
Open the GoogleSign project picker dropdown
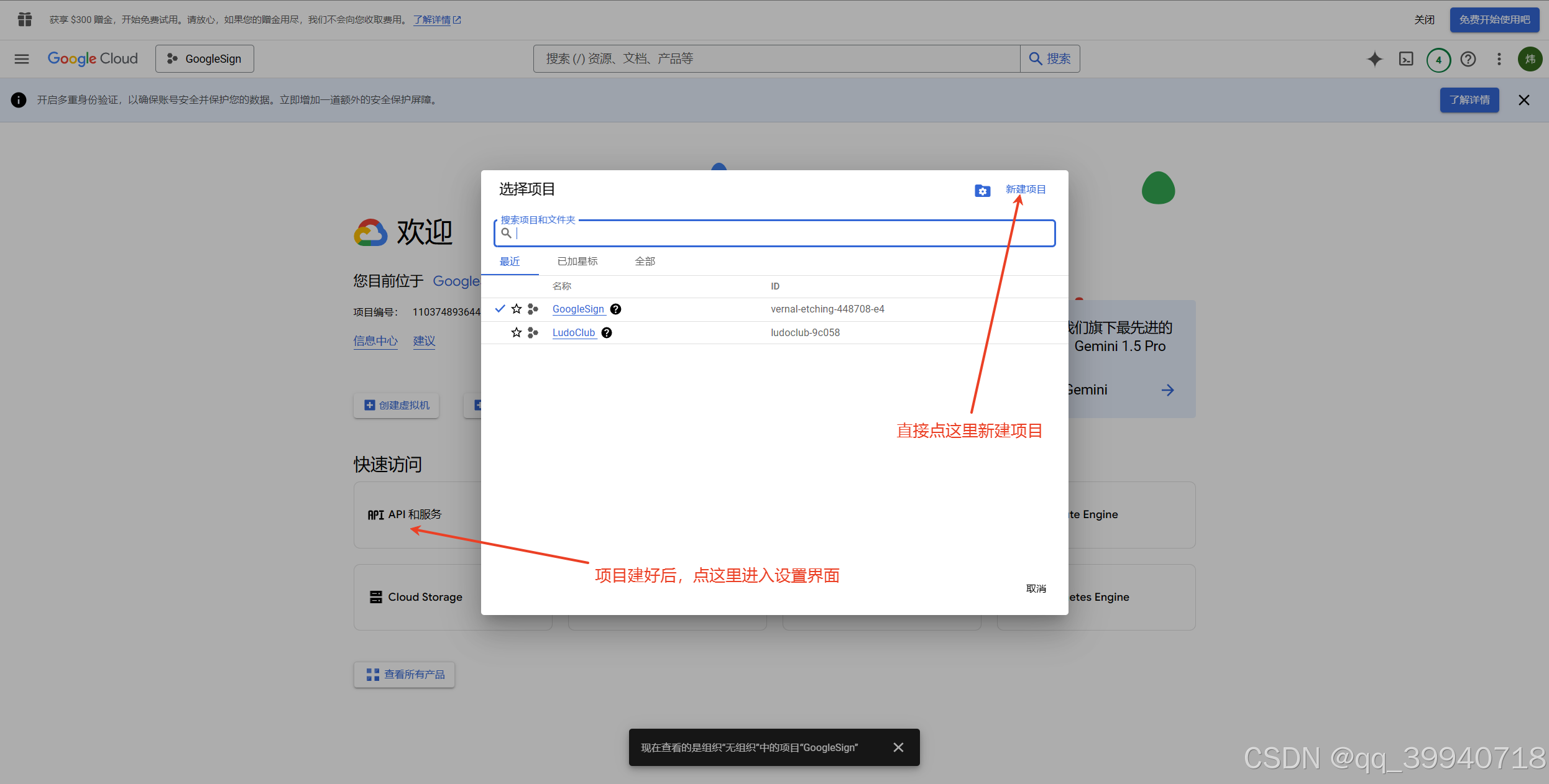click(205, 59)
